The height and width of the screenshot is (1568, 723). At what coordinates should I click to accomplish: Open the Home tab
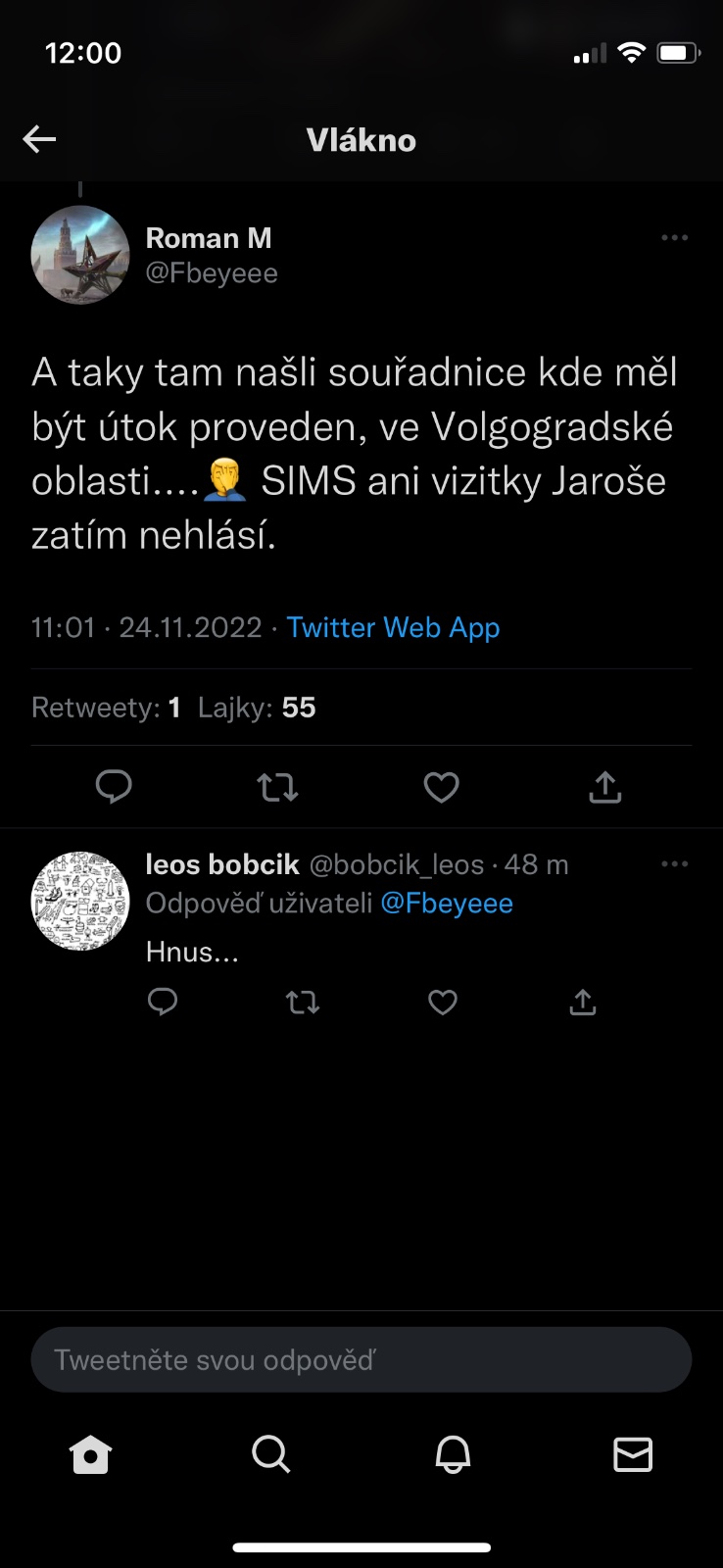pyautogui.click(x=91, y=1454)
